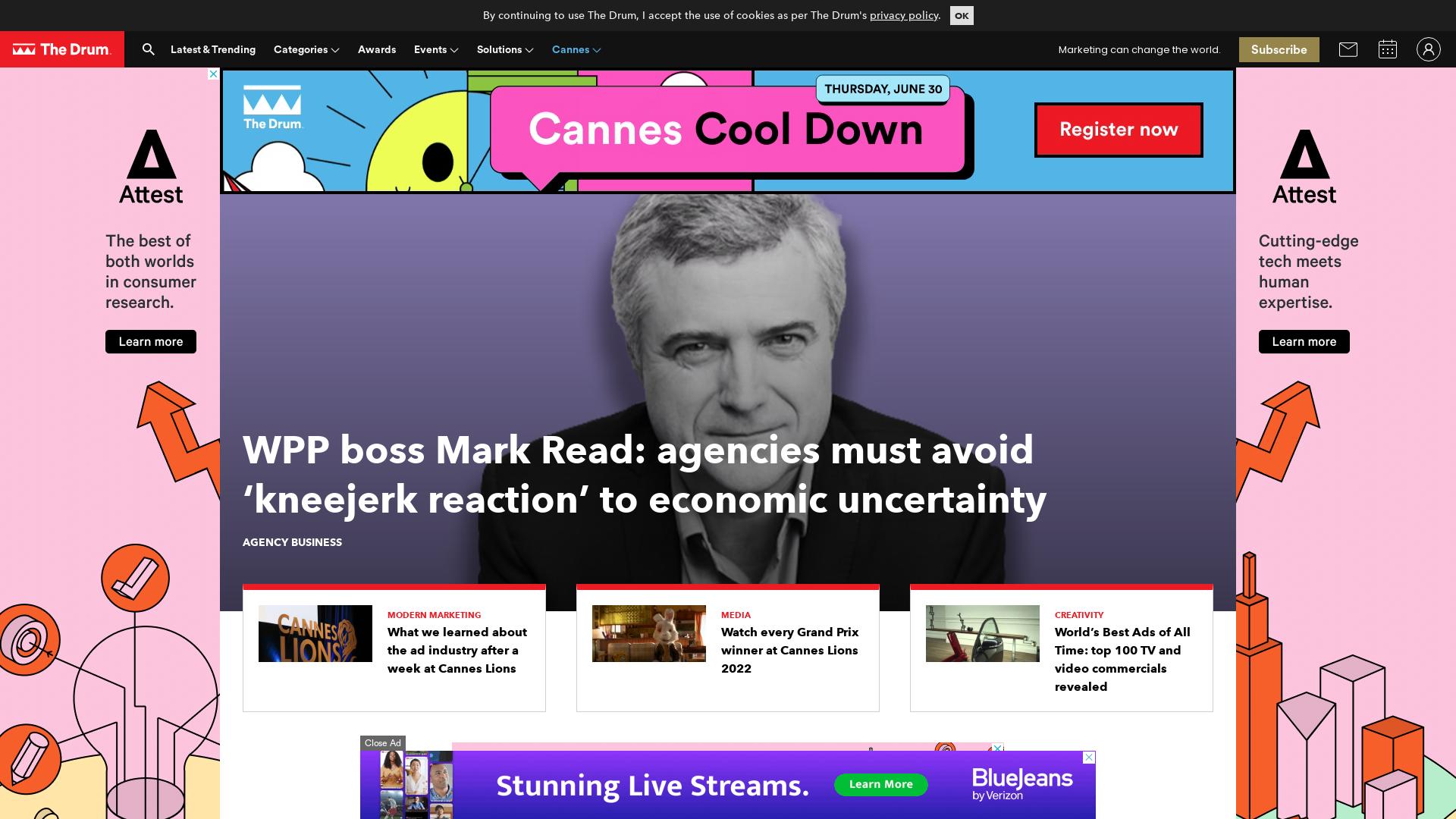This screenshot has width=1456, height=819.
Task: Open the events calendar icon
Action: click(1389, 49)
